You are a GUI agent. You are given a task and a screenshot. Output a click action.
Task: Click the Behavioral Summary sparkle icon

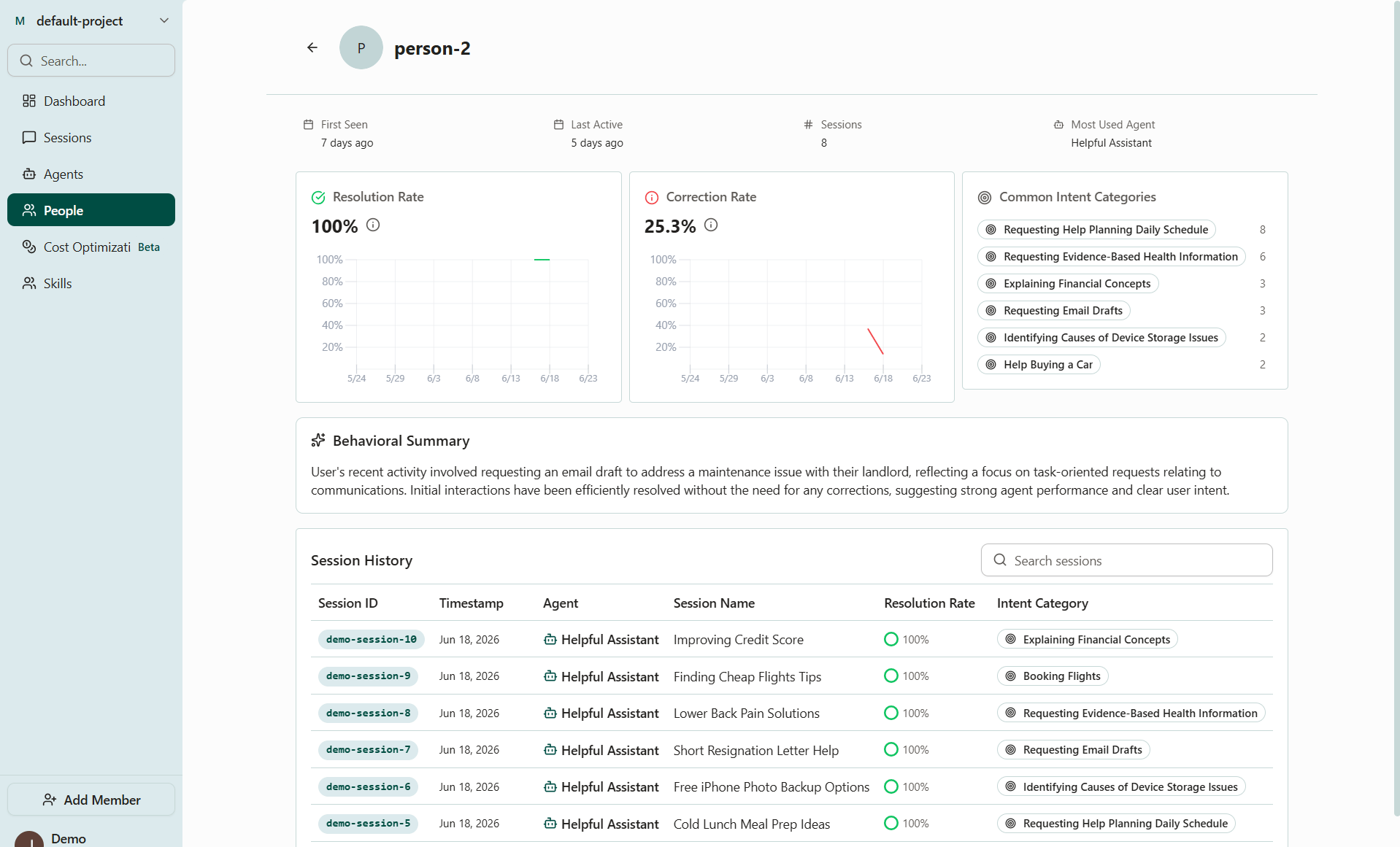click(x=318, y=440)
